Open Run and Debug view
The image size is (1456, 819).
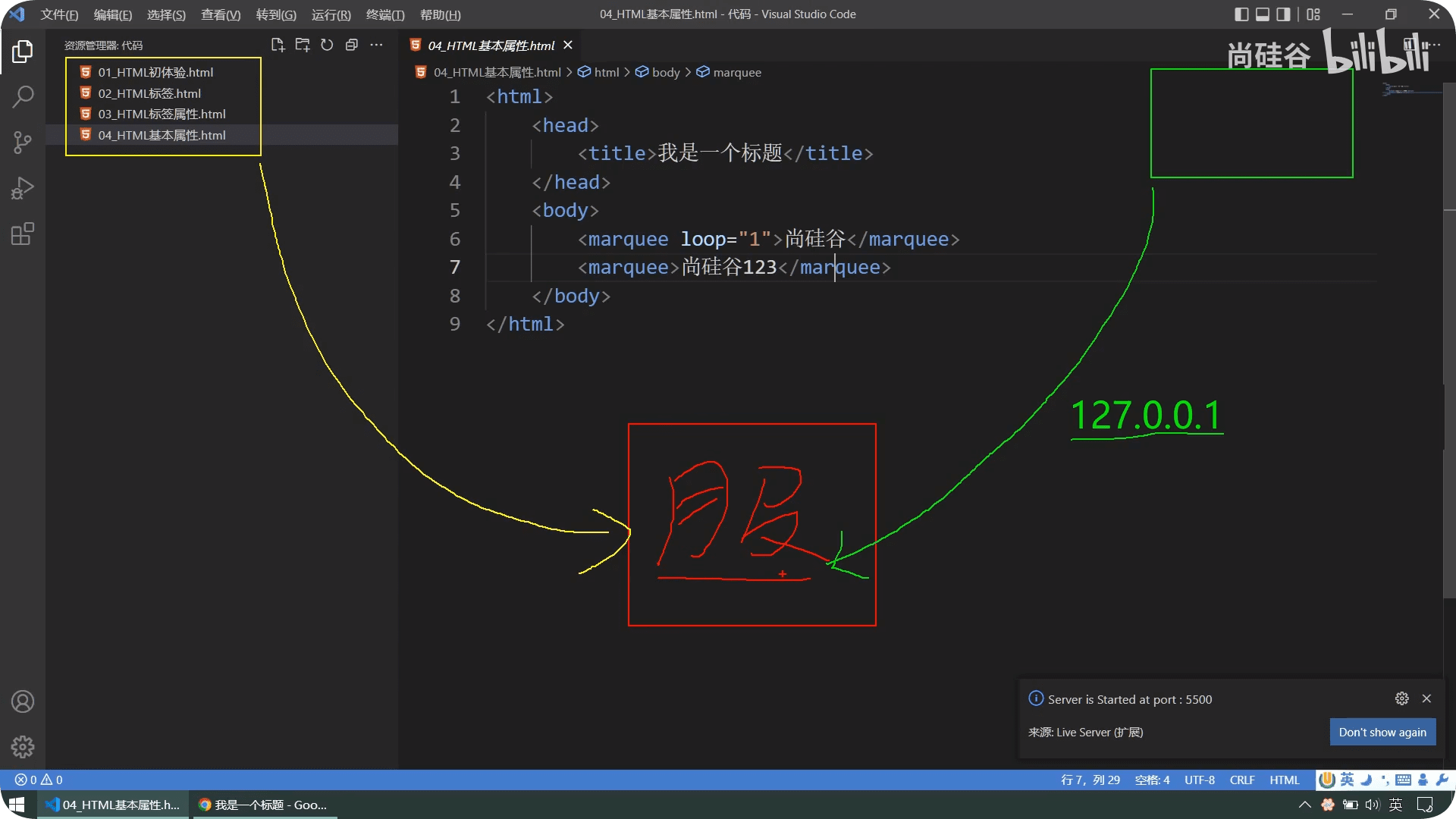click(23, 188)
